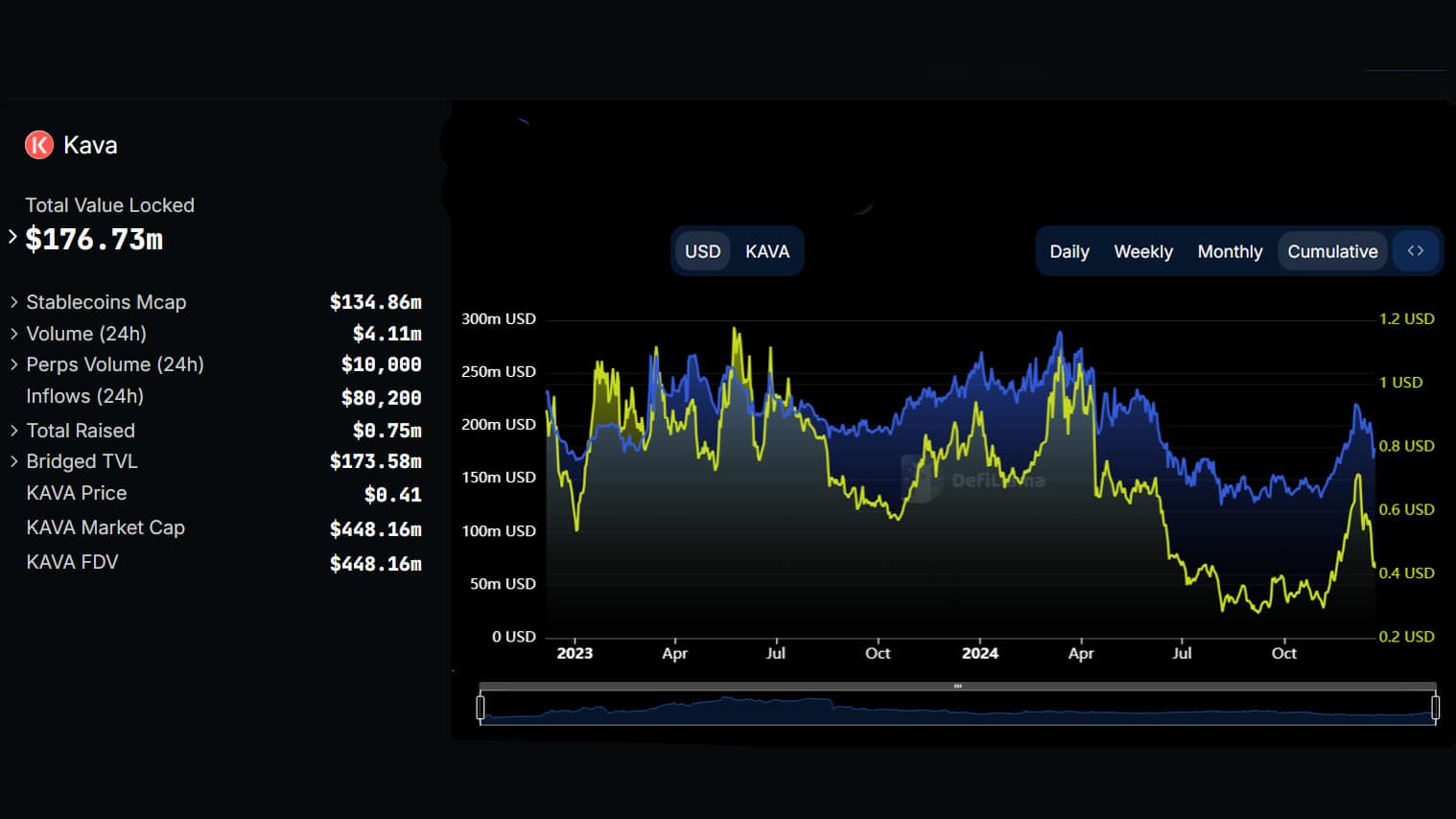Expand the Stablecoins Mcap row
Image resolution: width=1456 pixels, height=819 pixels.
13,302
